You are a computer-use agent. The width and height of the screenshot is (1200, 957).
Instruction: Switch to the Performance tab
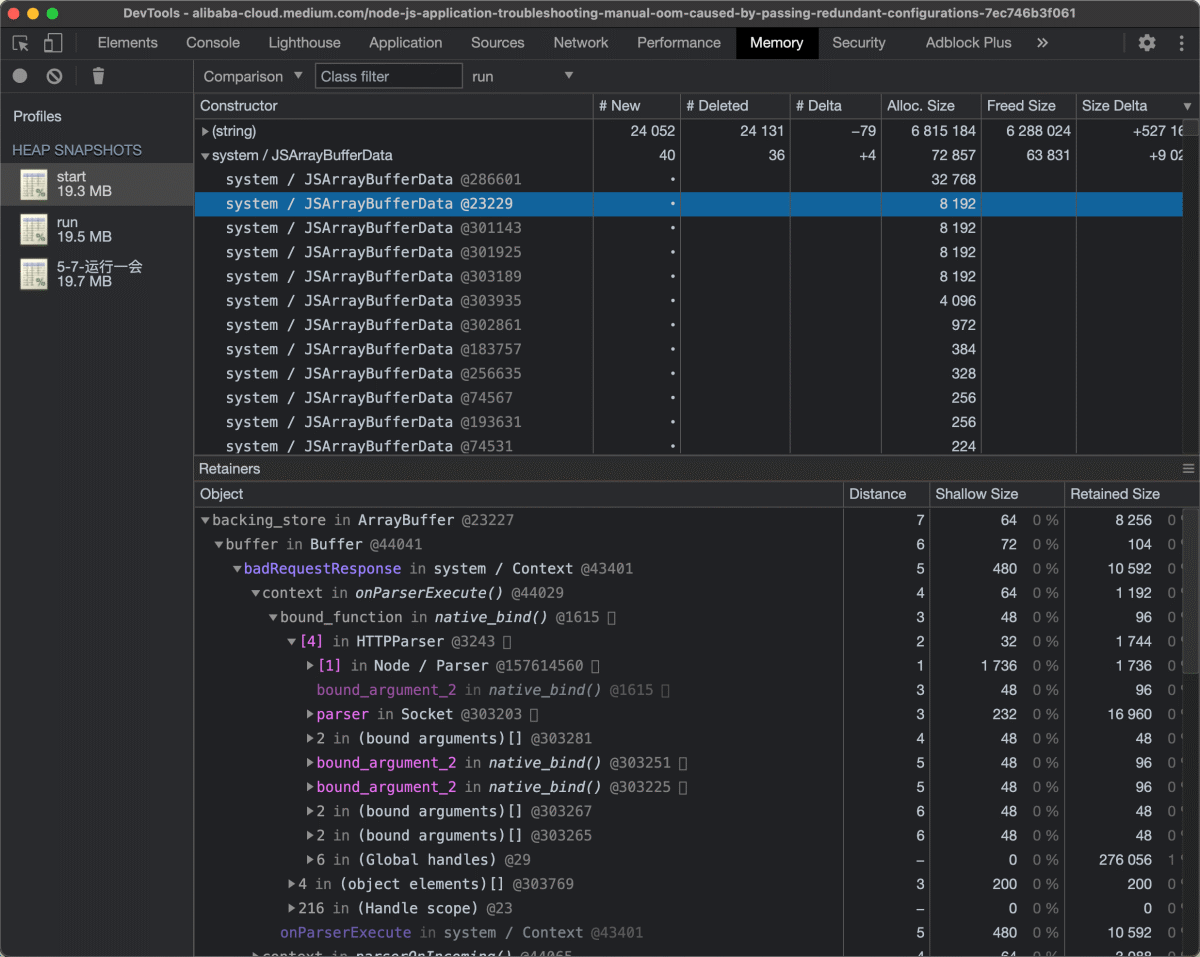[678, 43]
